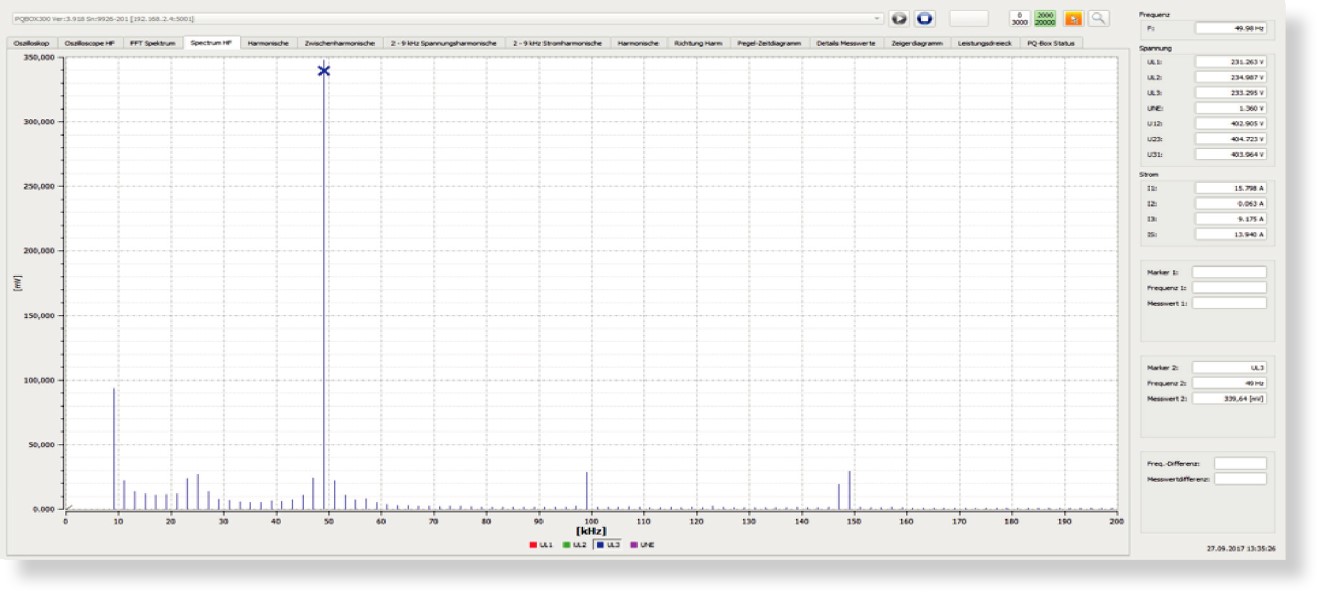Select the green 2000–20000 range button
The image size is (1318, 592).
click(1045, 18)
